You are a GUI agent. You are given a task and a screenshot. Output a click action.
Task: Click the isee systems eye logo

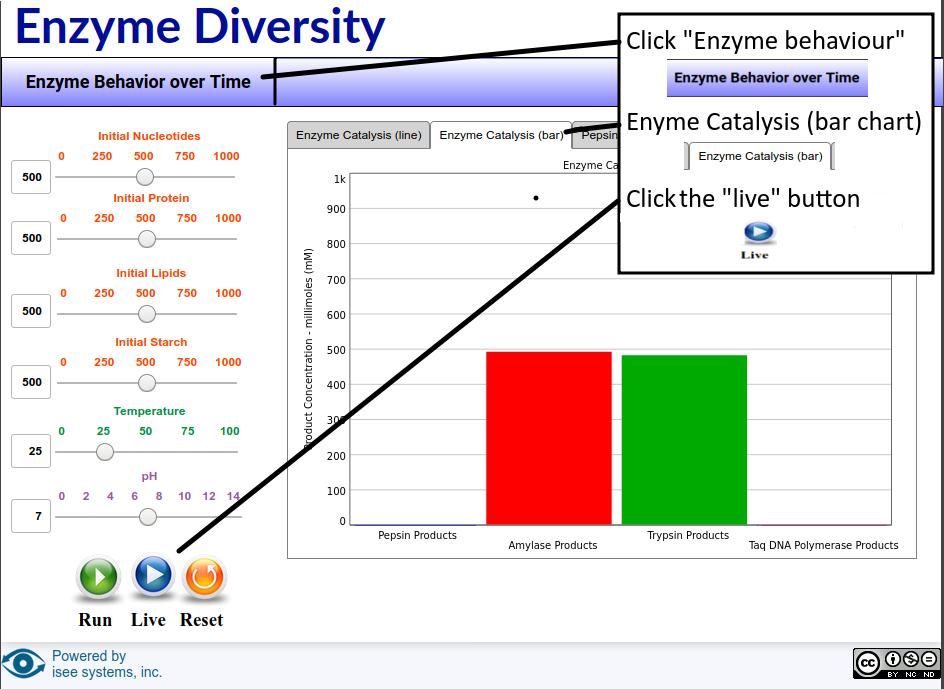tap(23, 664)
